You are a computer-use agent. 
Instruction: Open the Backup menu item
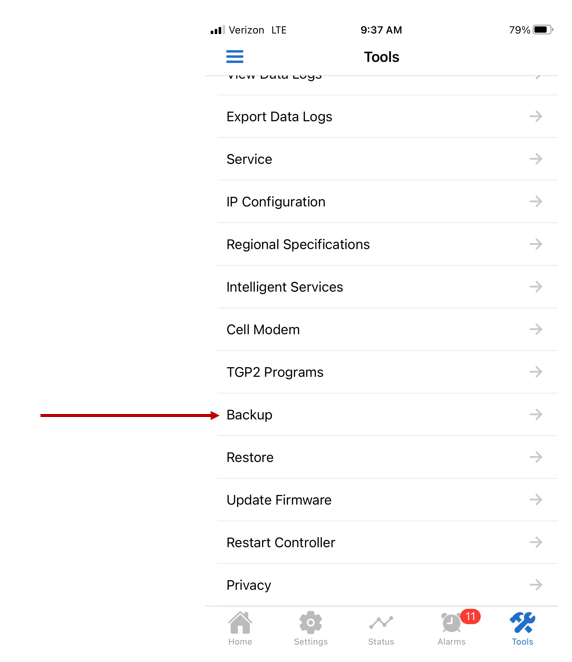tap(388, 415)
